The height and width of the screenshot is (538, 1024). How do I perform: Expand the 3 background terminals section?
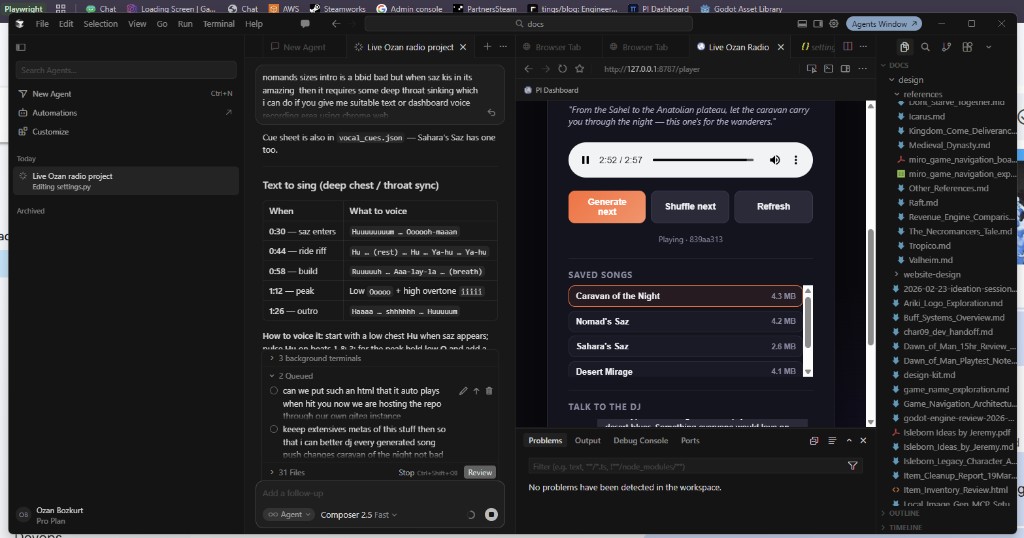point(315,358)
